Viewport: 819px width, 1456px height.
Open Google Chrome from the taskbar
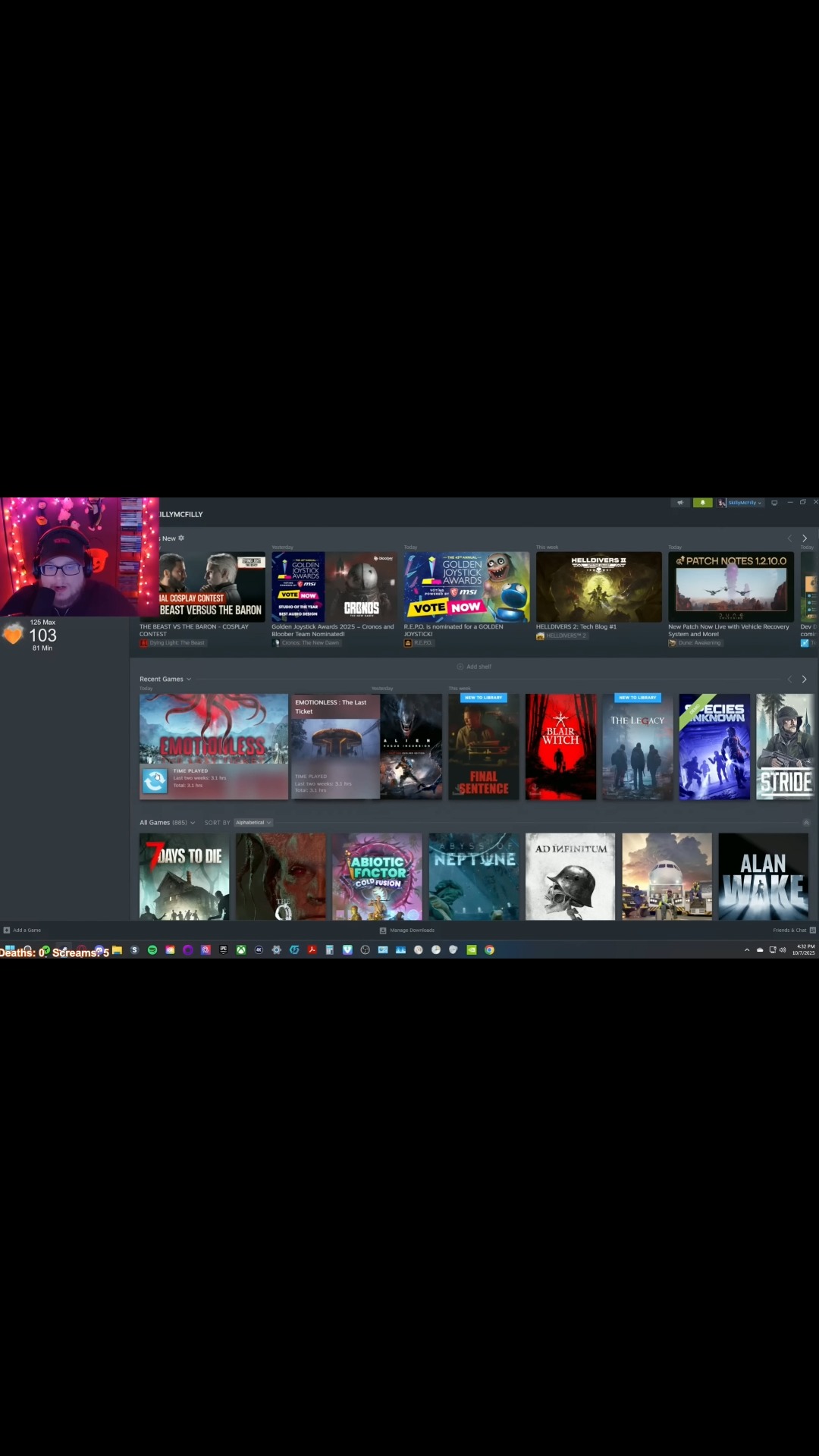pyautogui.click(x=489, y=949)
